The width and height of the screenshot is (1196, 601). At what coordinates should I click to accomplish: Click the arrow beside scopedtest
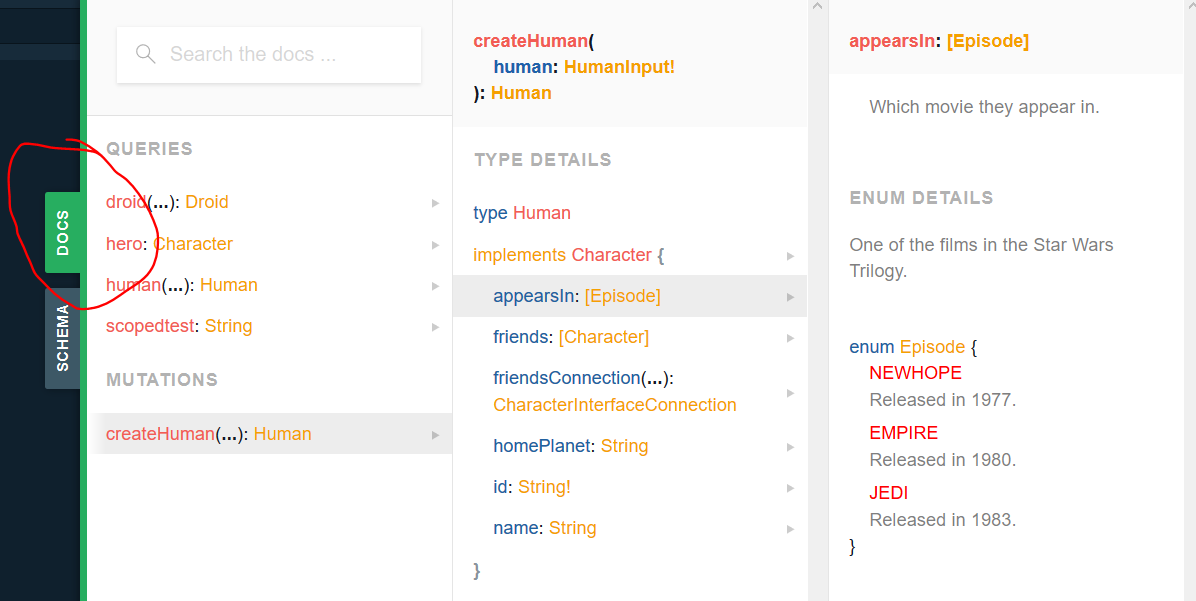click(x=435, y=327)
